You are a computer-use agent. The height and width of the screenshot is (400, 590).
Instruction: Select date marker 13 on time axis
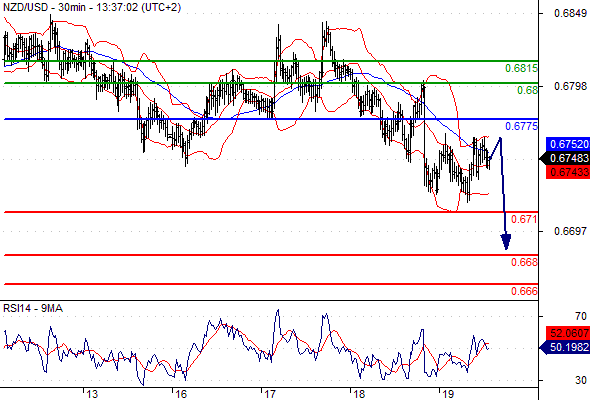click(x=92, y=394)
